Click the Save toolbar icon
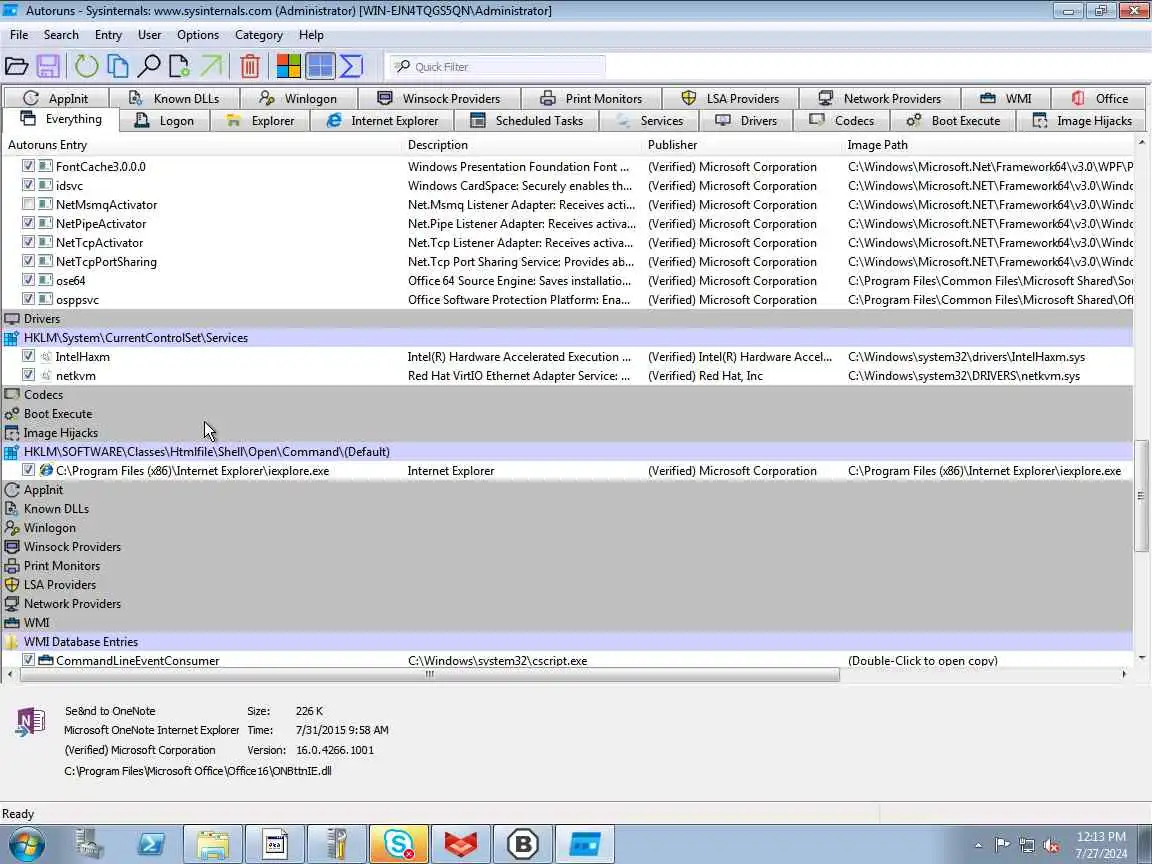This screenshot has height=864, width=1152. point(48,67)
